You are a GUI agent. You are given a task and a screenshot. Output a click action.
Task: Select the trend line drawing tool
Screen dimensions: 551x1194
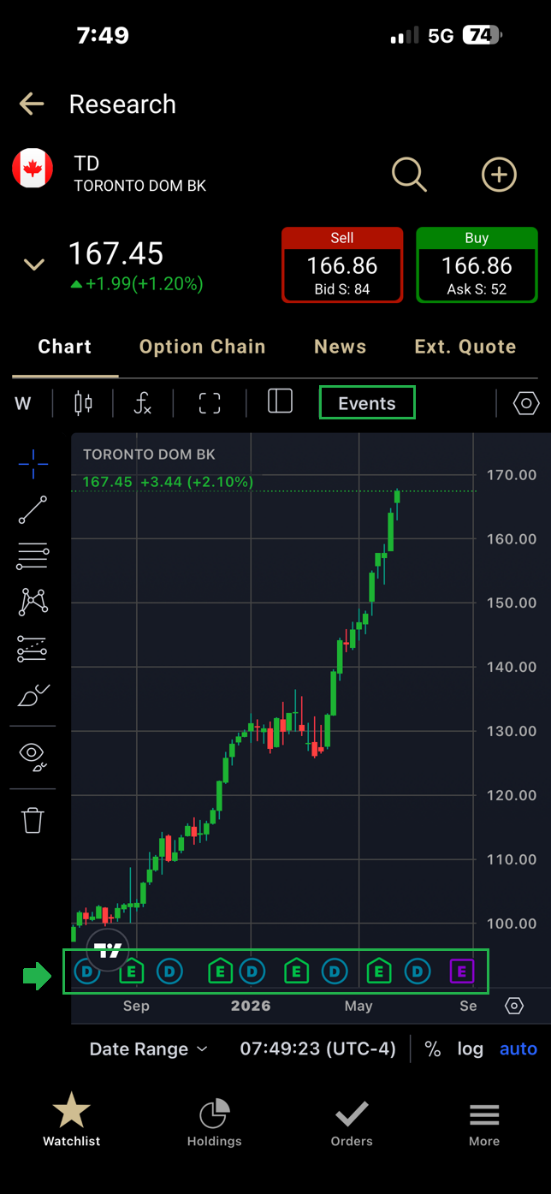pos(33,510)
